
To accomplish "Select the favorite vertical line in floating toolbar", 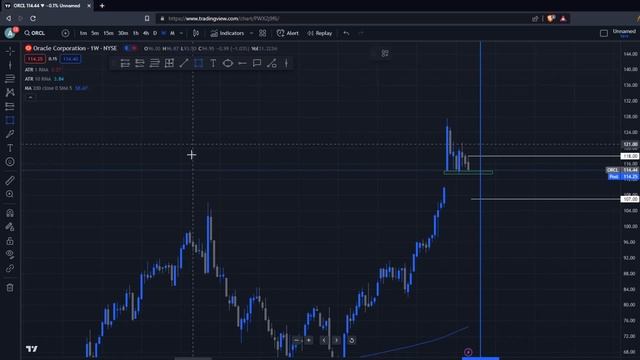I will (286, 63).
